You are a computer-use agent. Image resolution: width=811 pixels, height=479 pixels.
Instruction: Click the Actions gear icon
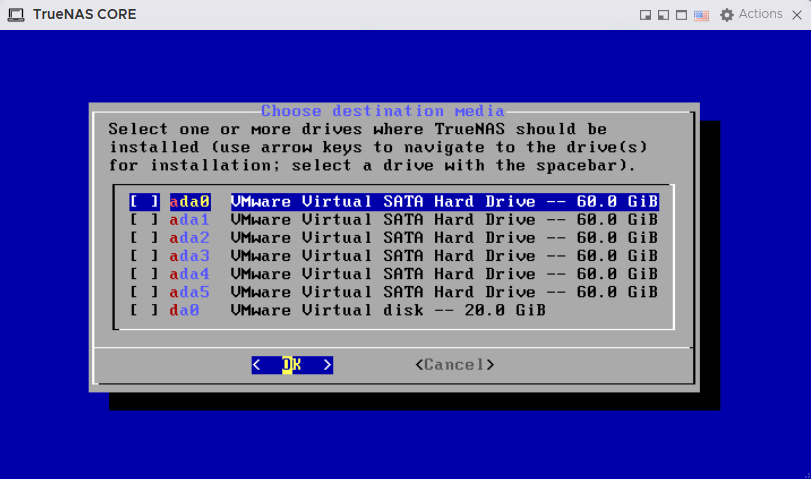tap(727, 14)
